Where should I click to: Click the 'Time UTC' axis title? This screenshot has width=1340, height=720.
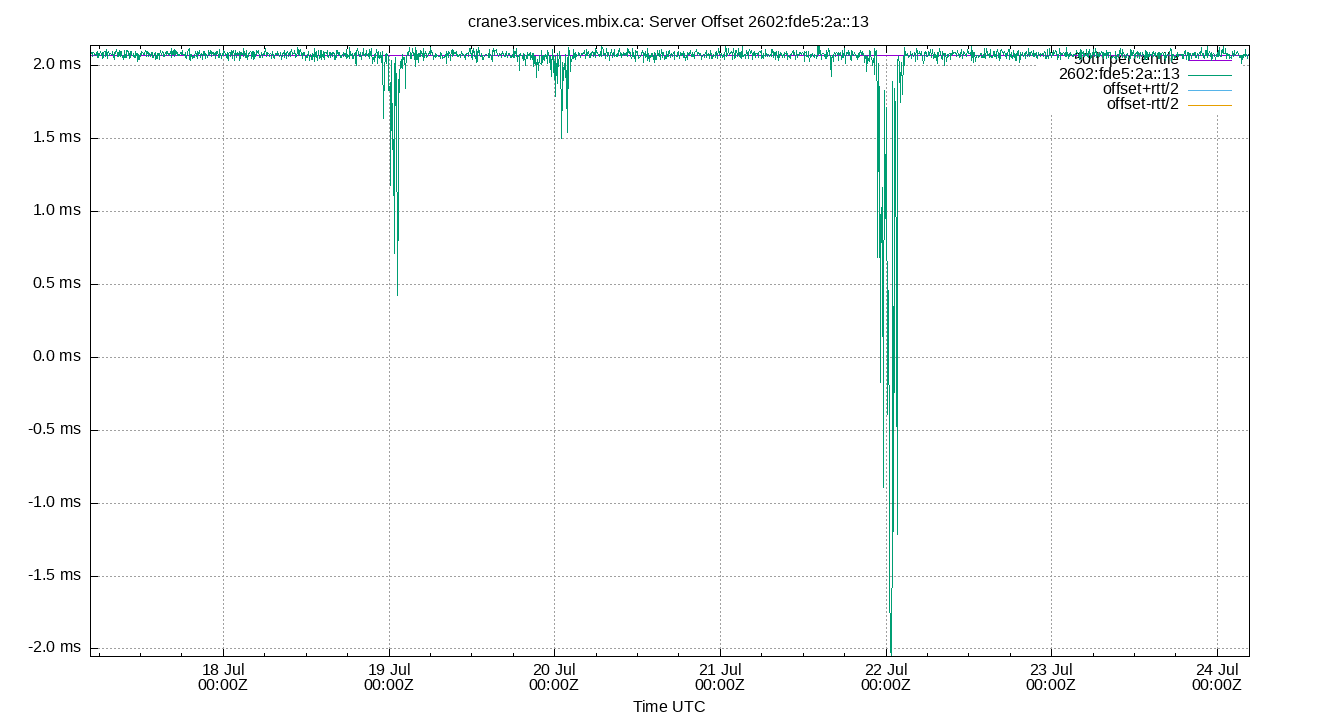coord(669,707)
